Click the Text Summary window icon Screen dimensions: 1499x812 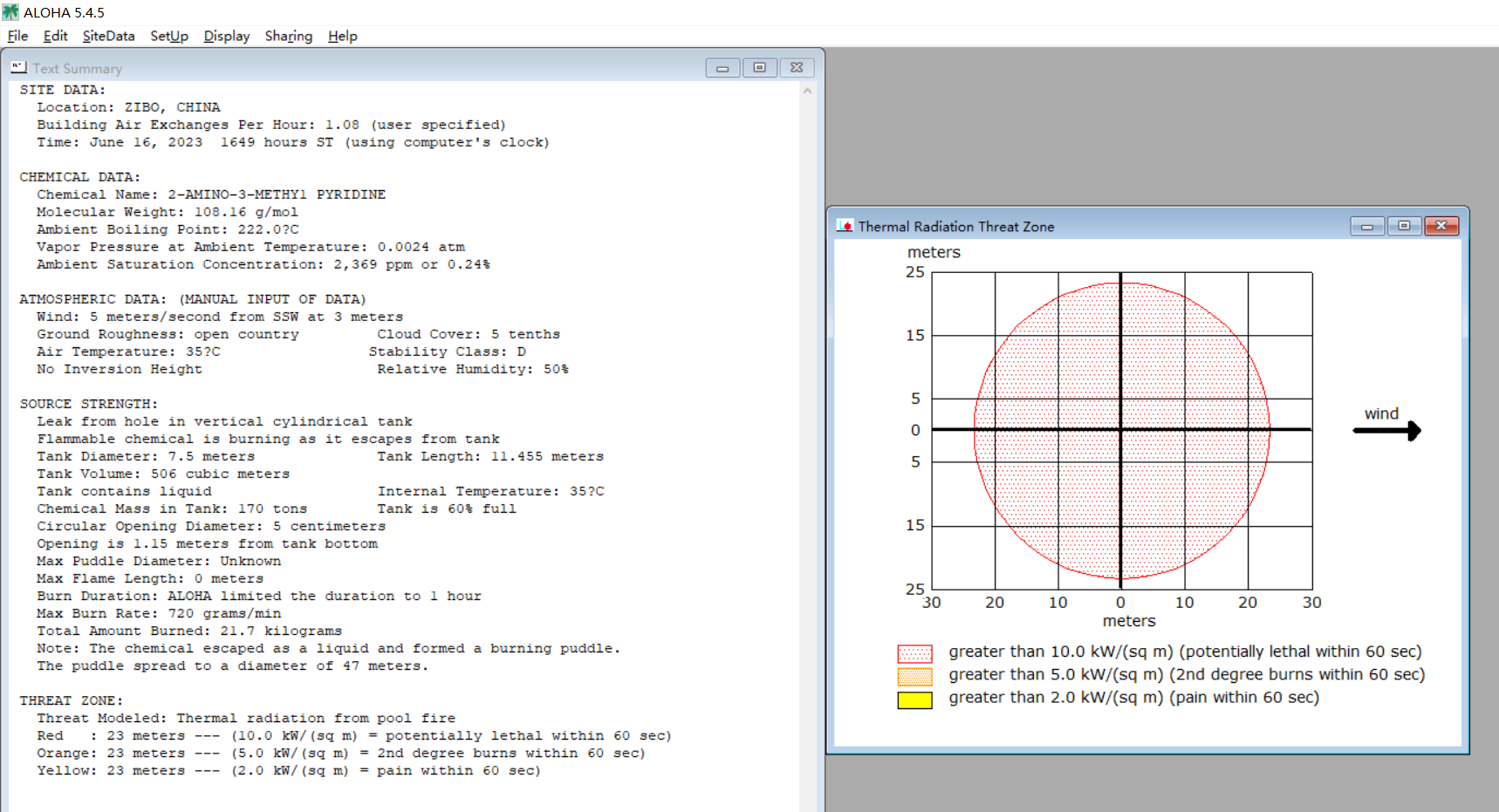pyautogui.click(x=18, y=67)
